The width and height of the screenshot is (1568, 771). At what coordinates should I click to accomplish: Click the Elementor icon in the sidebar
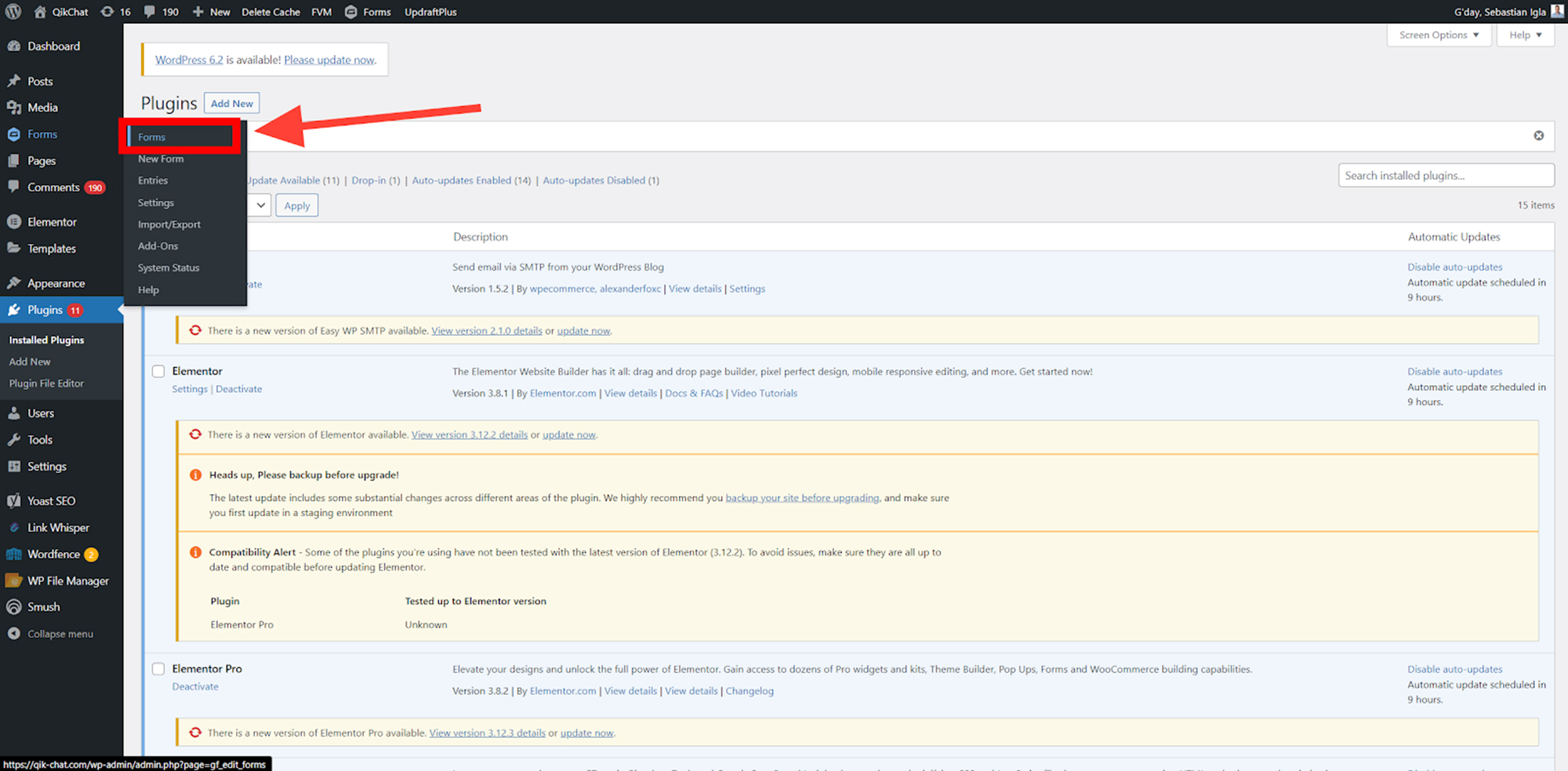(13, 222)
